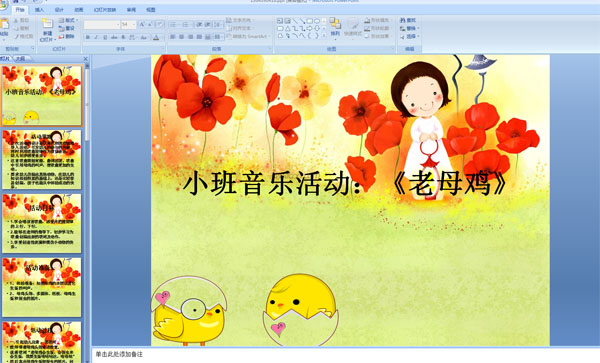Click the New Slide icon
This screenshot has height=363, width=600.
click(x=47, y=29)
